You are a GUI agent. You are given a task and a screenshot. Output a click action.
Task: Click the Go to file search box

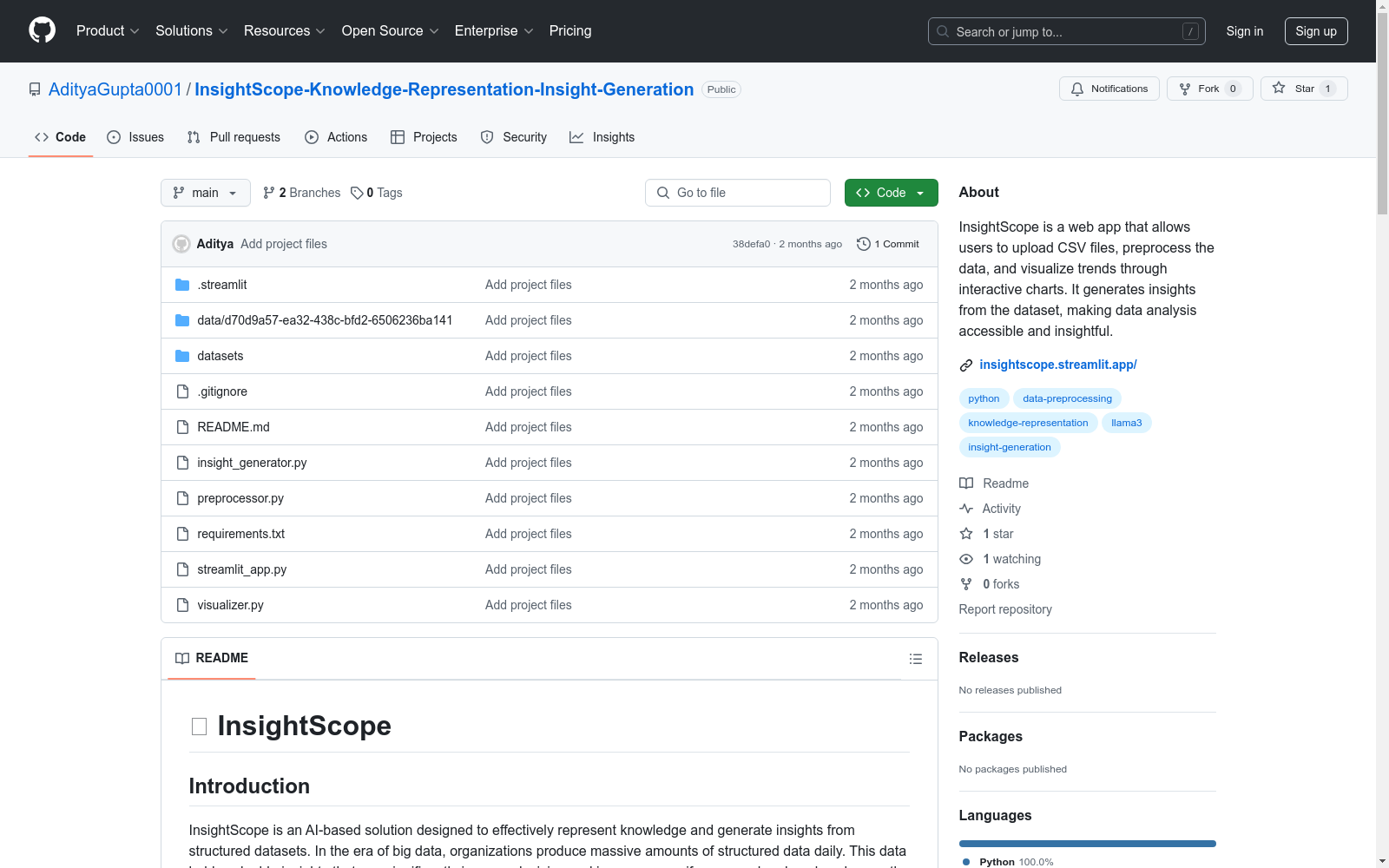738,193
